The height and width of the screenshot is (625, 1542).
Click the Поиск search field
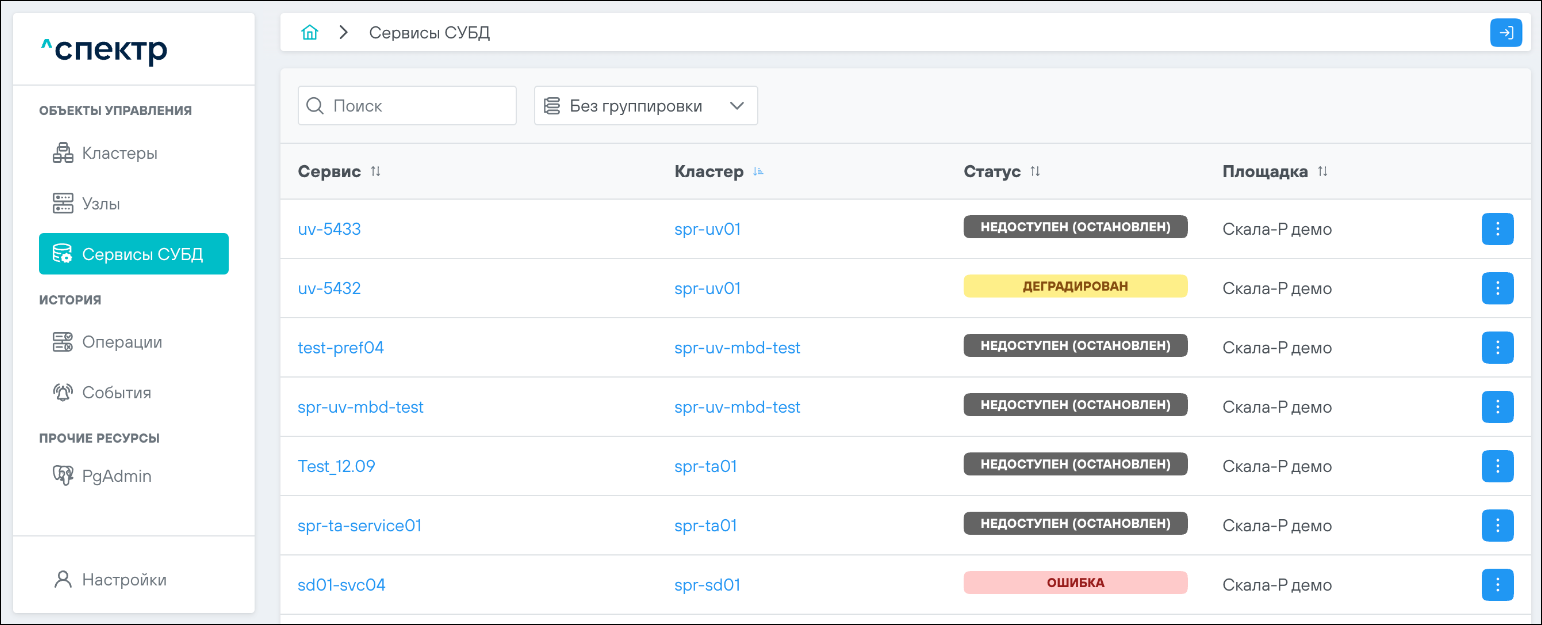click(x=418, y=106)
